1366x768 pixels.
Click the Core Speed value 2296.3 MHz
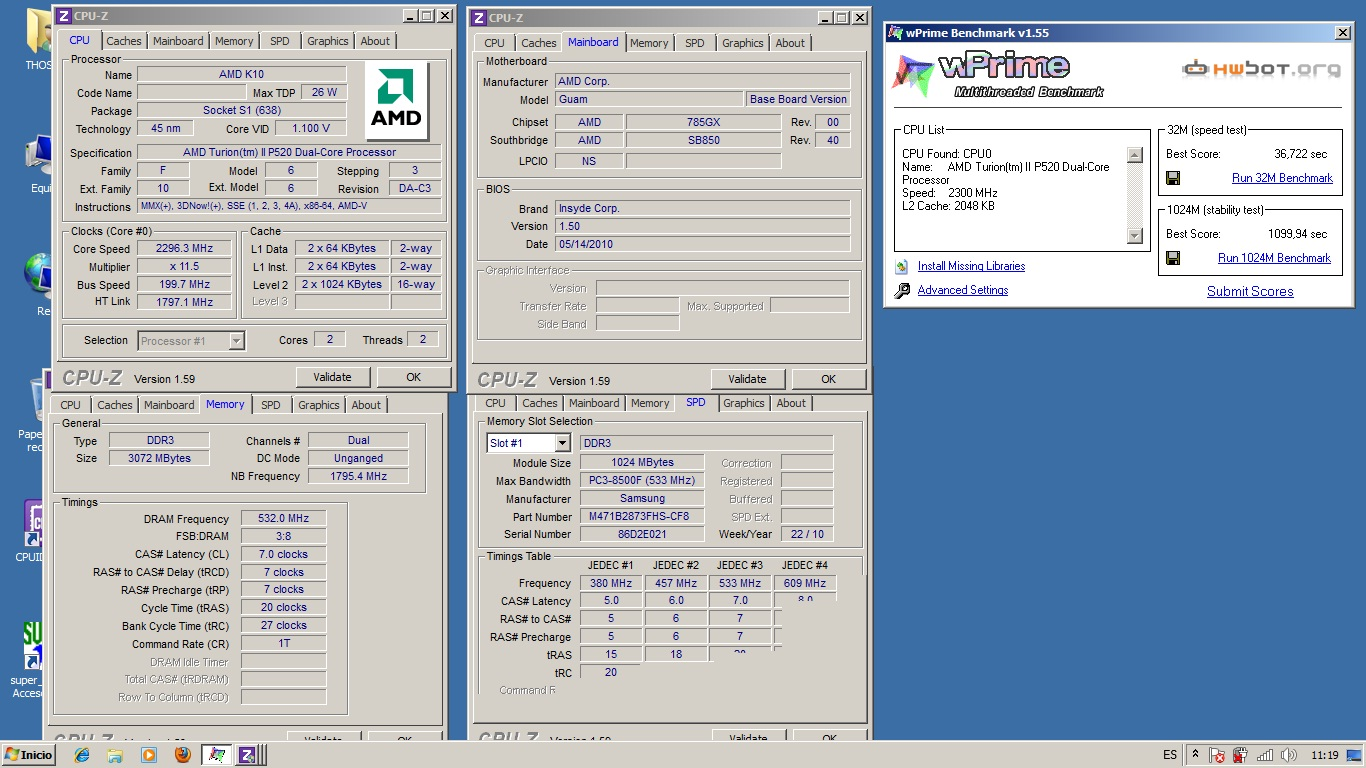tap(184, 249)
